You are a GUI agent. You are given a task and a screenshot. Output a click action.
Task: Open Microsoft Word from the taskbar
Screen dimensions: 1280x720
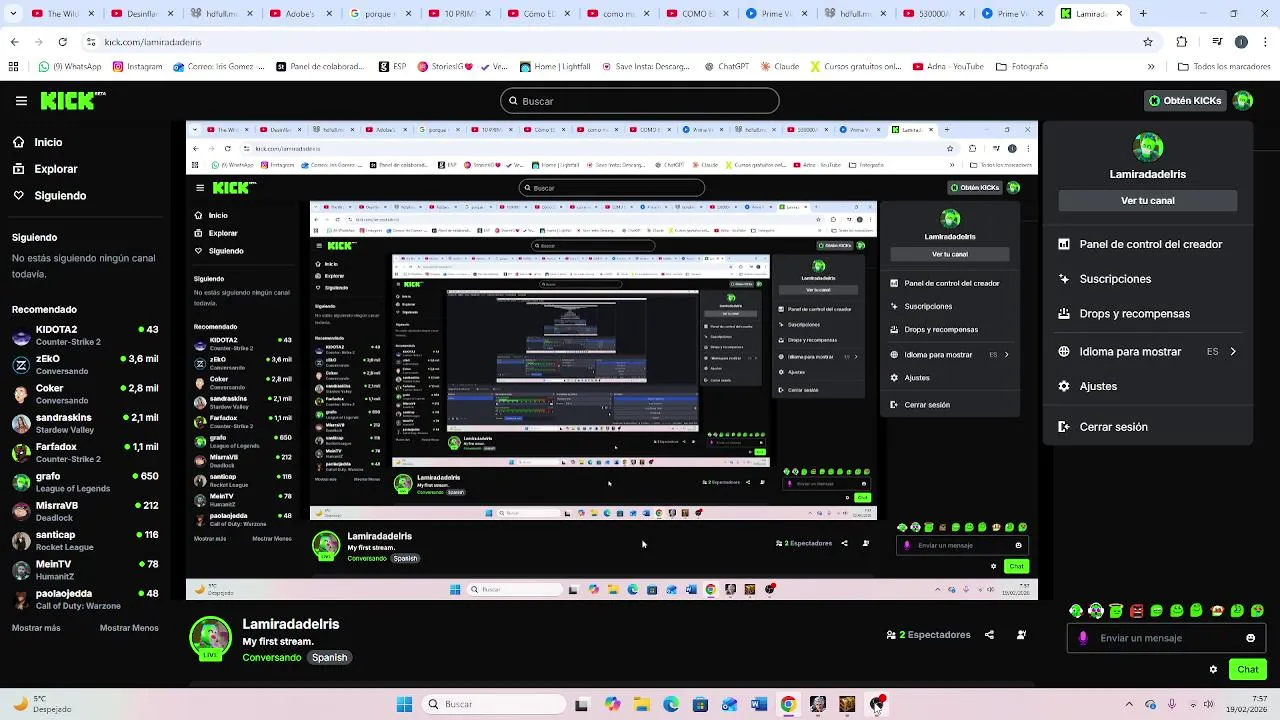point(759,704)
